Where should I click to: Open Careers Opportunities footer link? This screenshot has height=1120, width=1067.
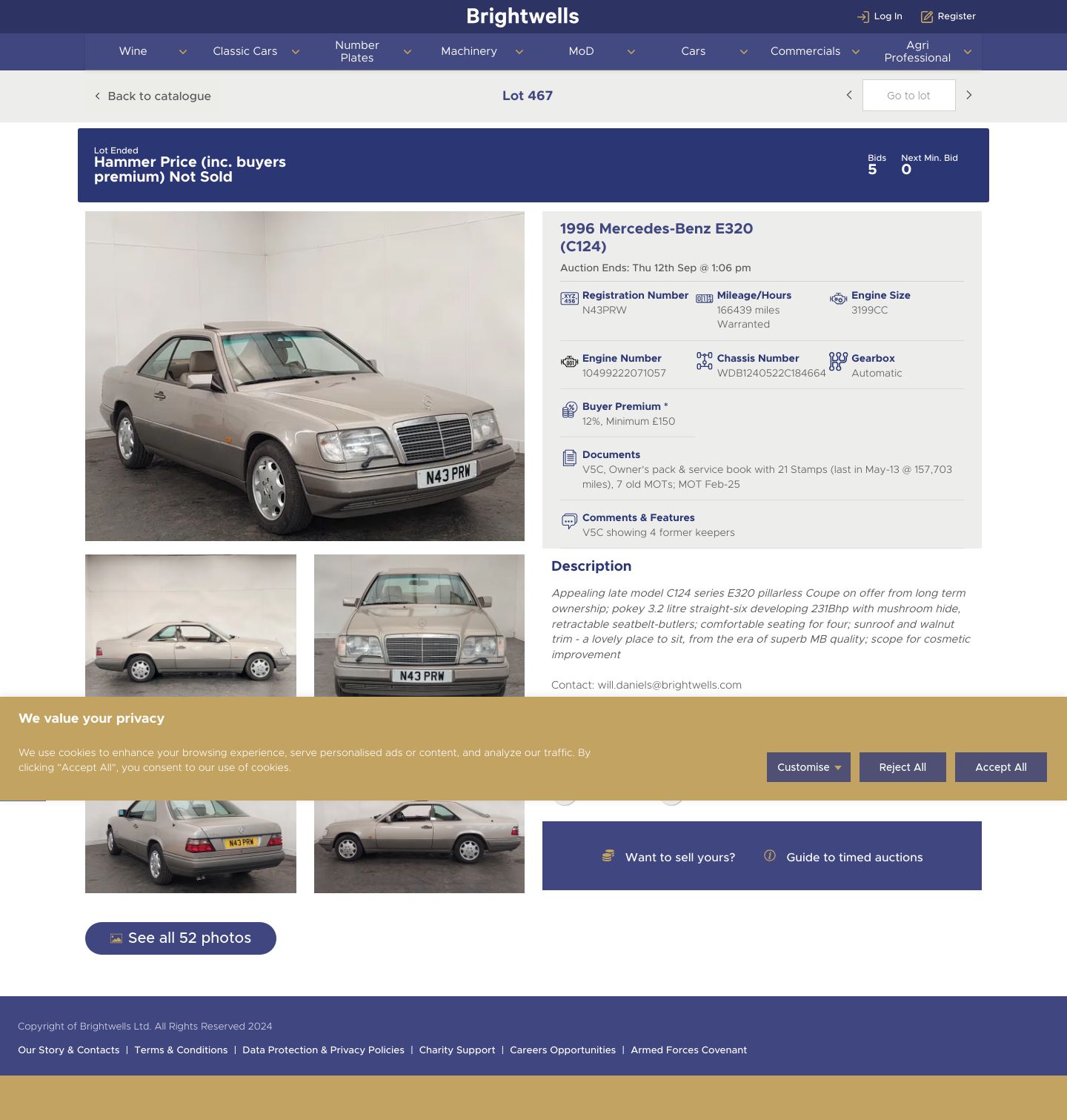click(562, 1050)
